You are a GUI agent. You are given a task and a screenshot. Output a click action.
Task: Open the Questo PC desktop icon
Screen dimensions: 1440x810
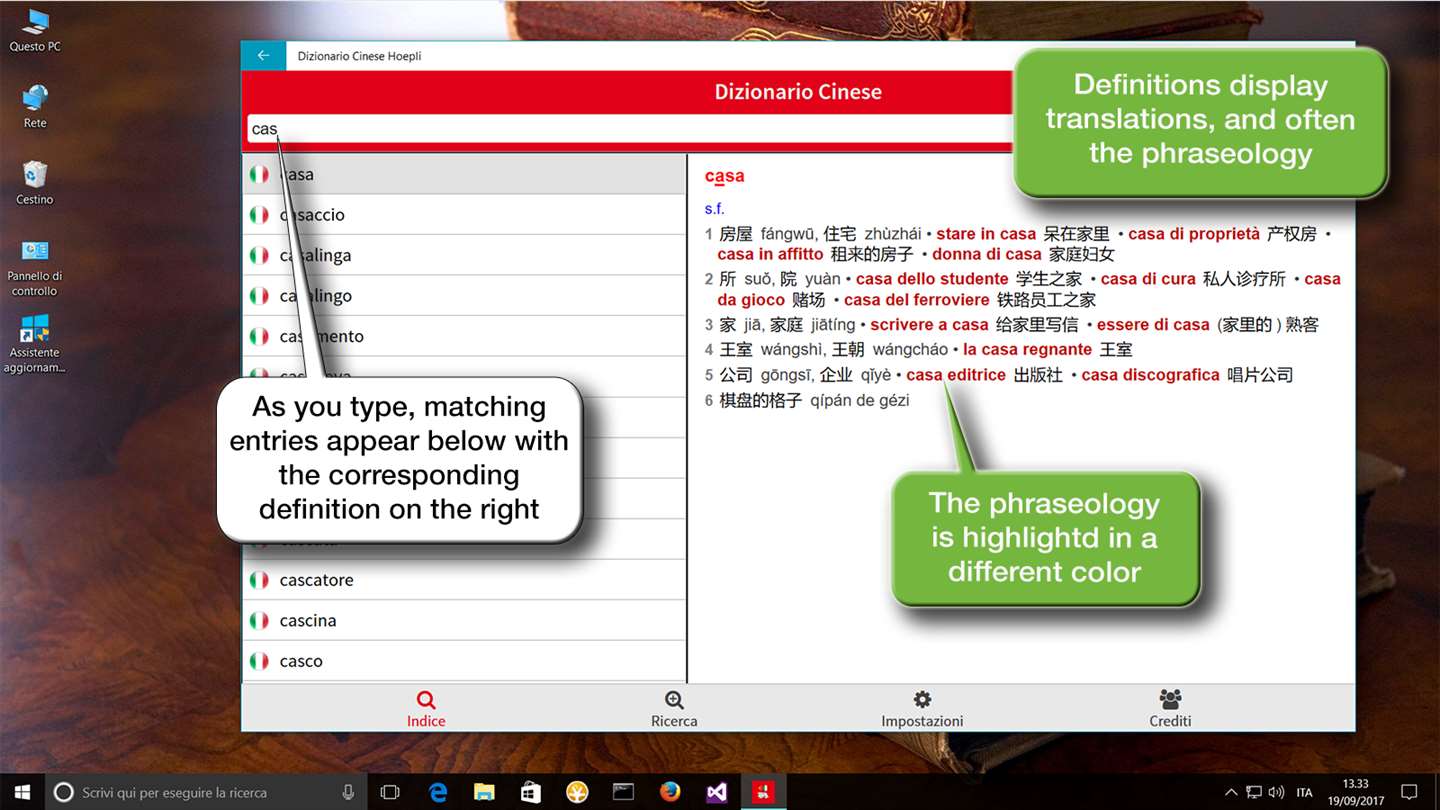[35, 31]
